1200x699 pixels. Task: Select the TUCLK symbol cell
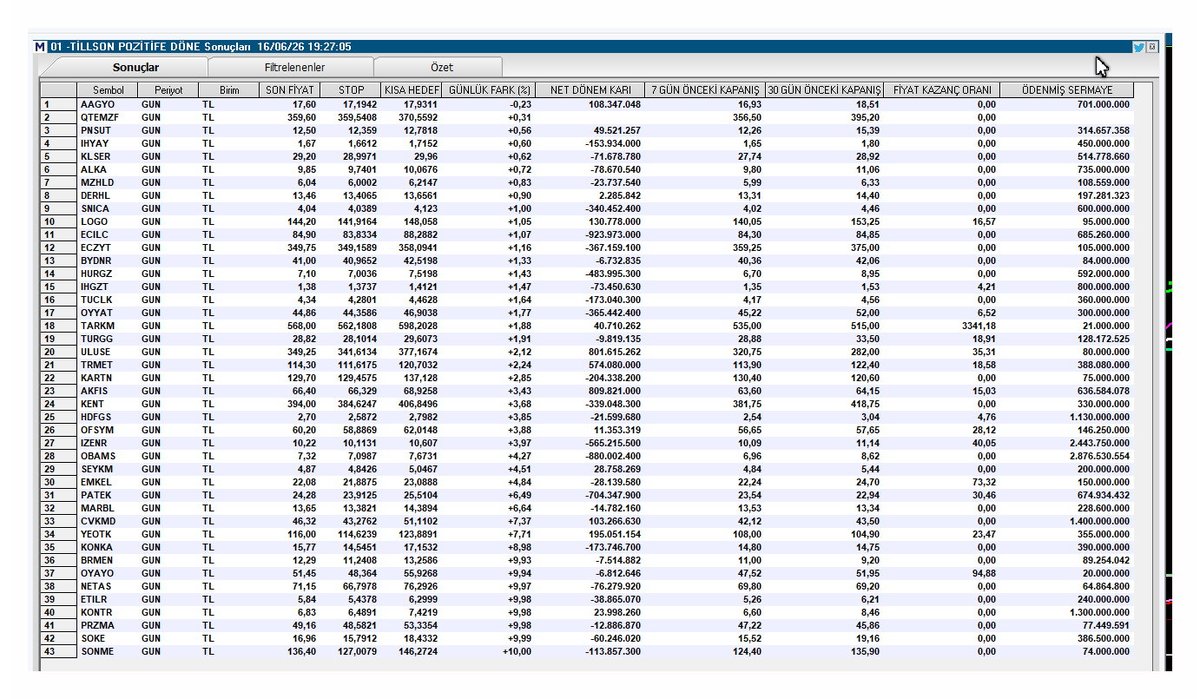[108, 299]
